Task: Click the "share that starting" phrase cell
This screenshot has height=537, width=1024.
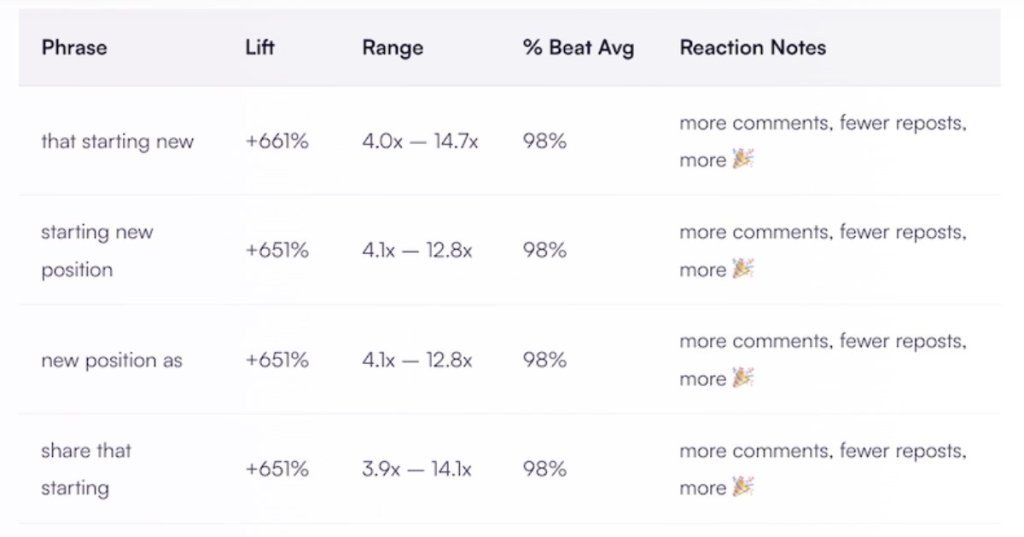Action: pos(86,469)
